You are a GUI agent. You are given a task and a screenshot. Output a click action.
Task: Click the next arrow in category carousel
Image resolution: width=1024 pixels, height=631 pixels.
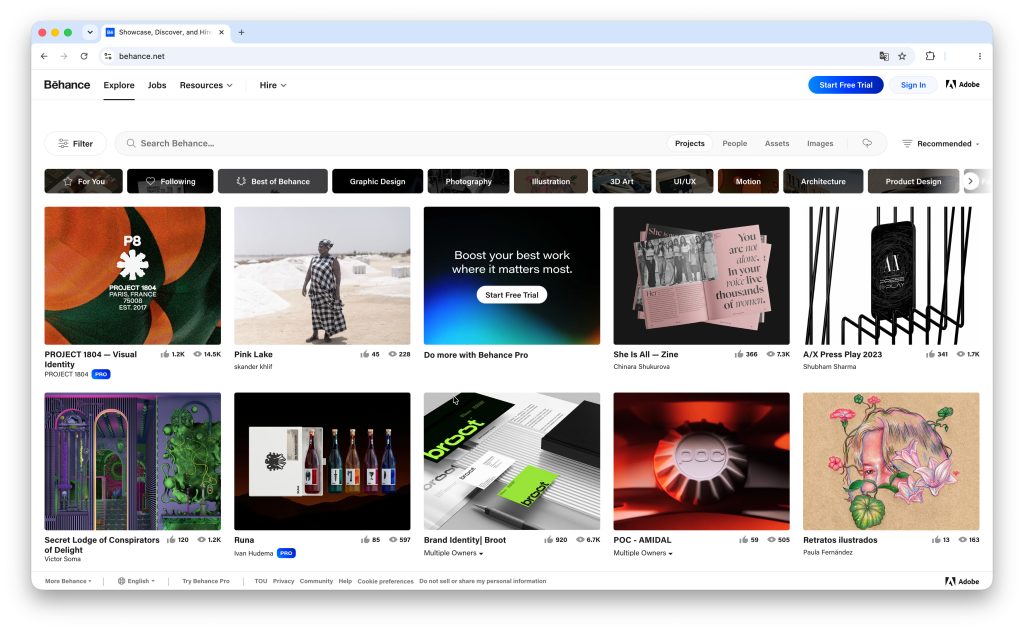click(x=970, y=181)
